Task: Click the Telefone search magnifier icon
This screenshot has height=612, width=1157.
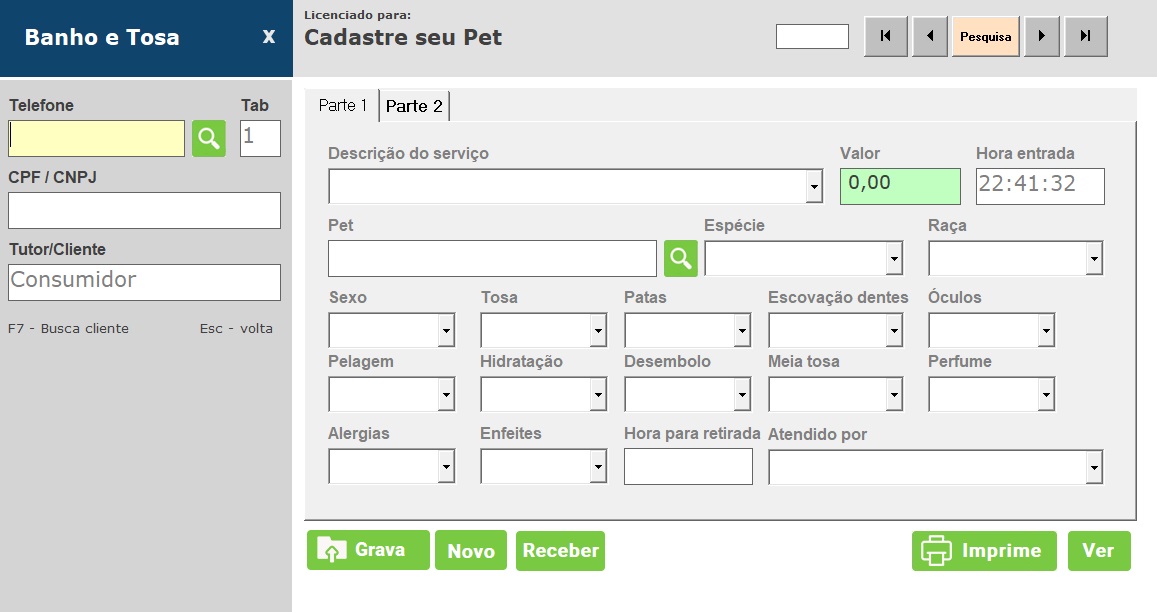Action: pyautogui.click(x=209, y=139)
